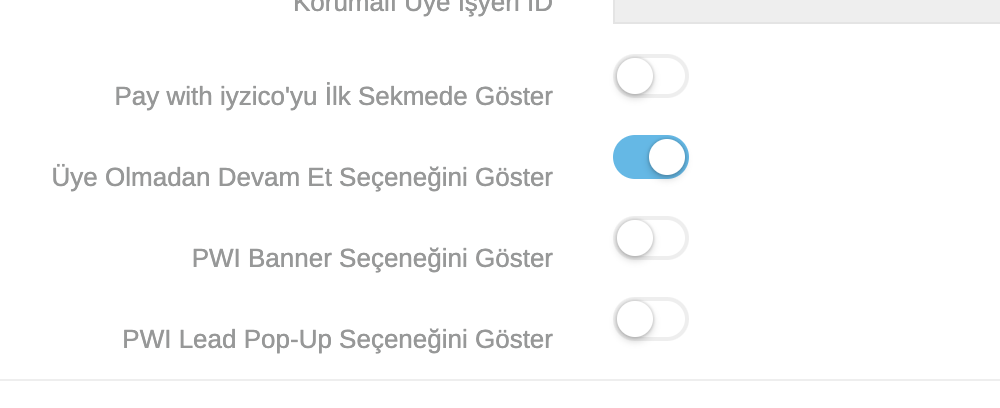Click the Korumalı Üye İşyeri ID label

pyautogui.click(x=422, y=6)
